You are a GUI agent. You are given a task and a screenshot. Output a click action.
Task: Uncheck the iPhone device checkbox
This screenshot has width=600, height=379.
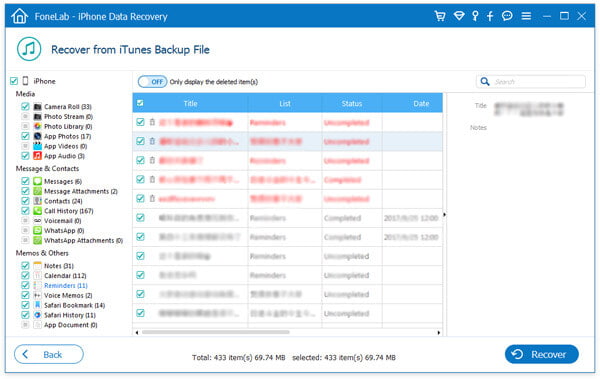click(x=14, y=81)
